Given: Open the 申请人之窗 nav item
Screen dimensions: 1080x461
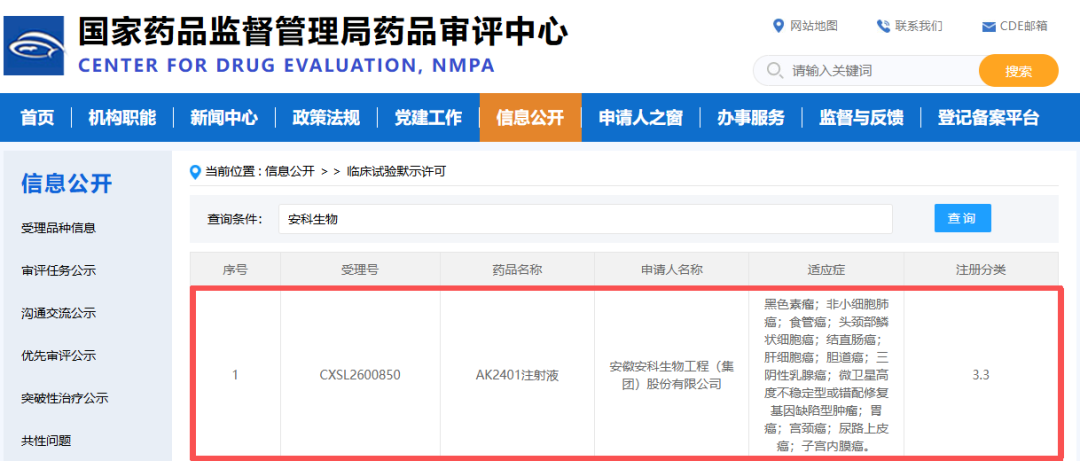Looking at the screenshot, I should [x=641, y=118].
